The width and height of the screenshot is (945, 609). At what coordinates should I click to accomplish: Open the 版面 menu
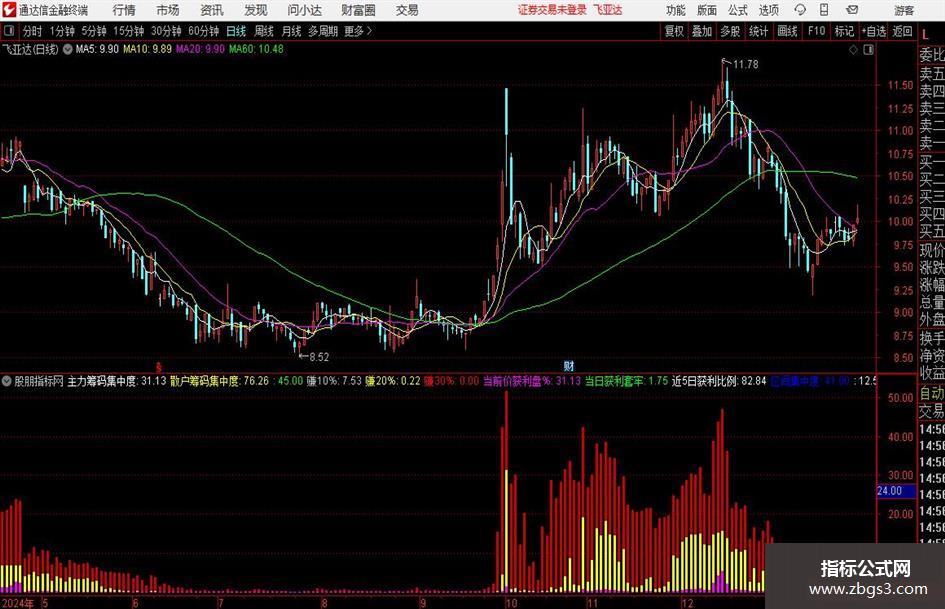click(706, 10)
